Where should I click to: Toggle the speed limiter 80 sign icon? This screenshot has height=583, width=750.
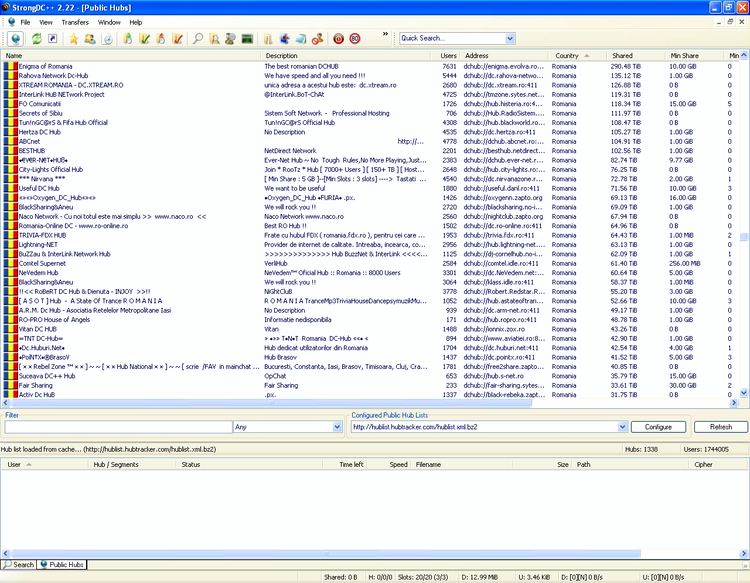[355, 39]
